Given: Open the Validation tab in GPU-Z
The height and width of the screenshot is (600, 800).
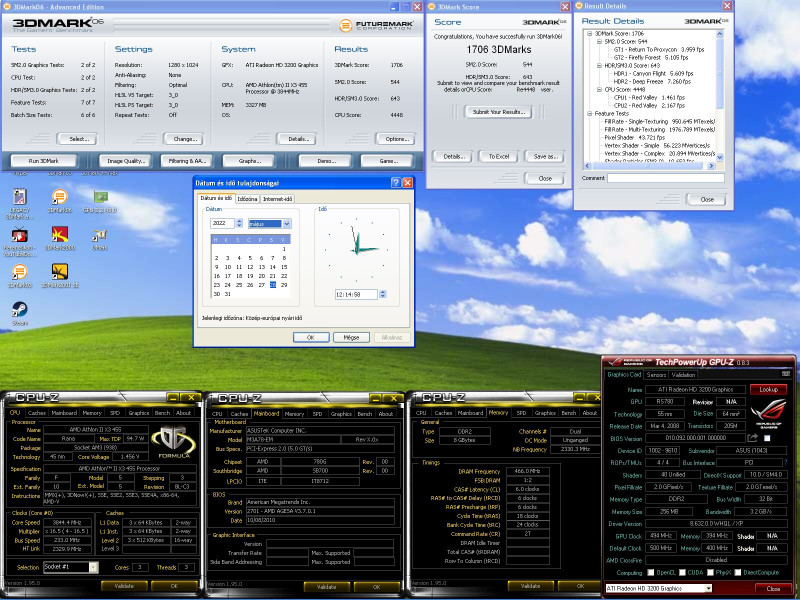Looking at the screenshot, I should (x=683, y=375).
